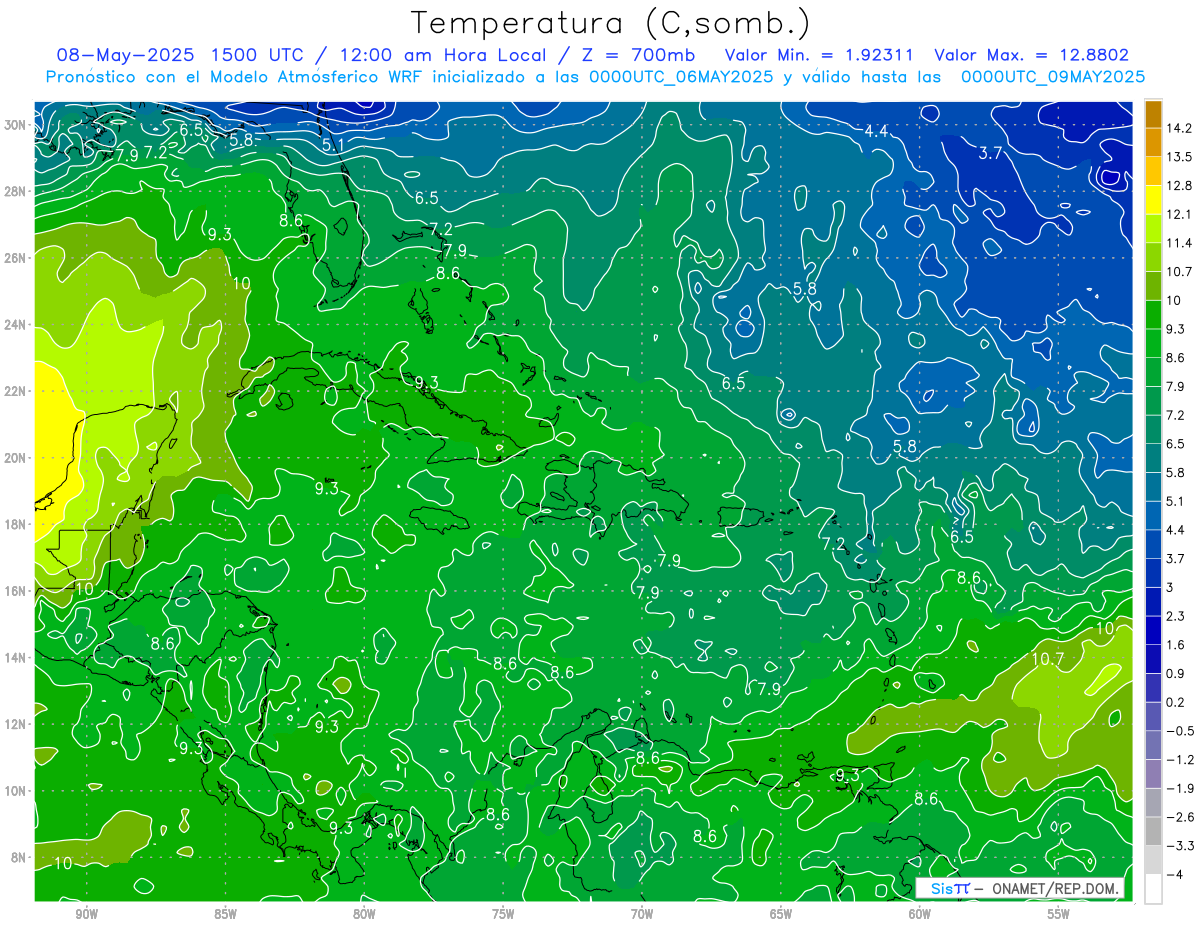Click the '26N' latitude axis label
1200x927 pixels.
(14, 258)
